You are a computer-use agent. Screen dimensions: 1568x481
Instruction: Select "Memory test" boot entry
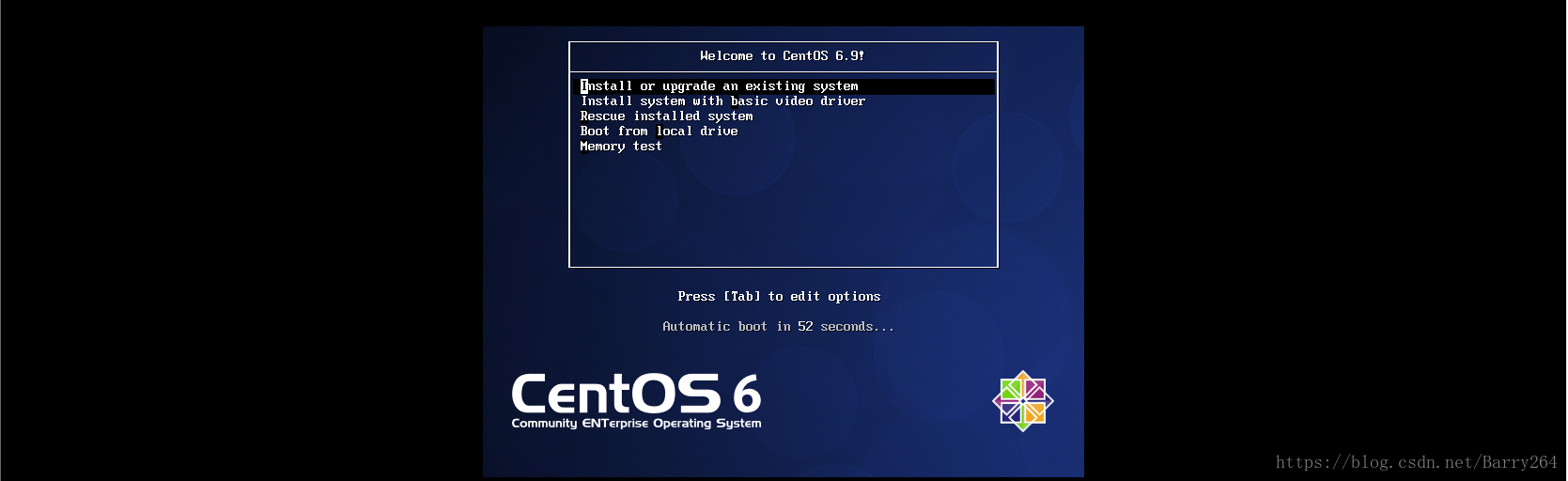(621, 147)
